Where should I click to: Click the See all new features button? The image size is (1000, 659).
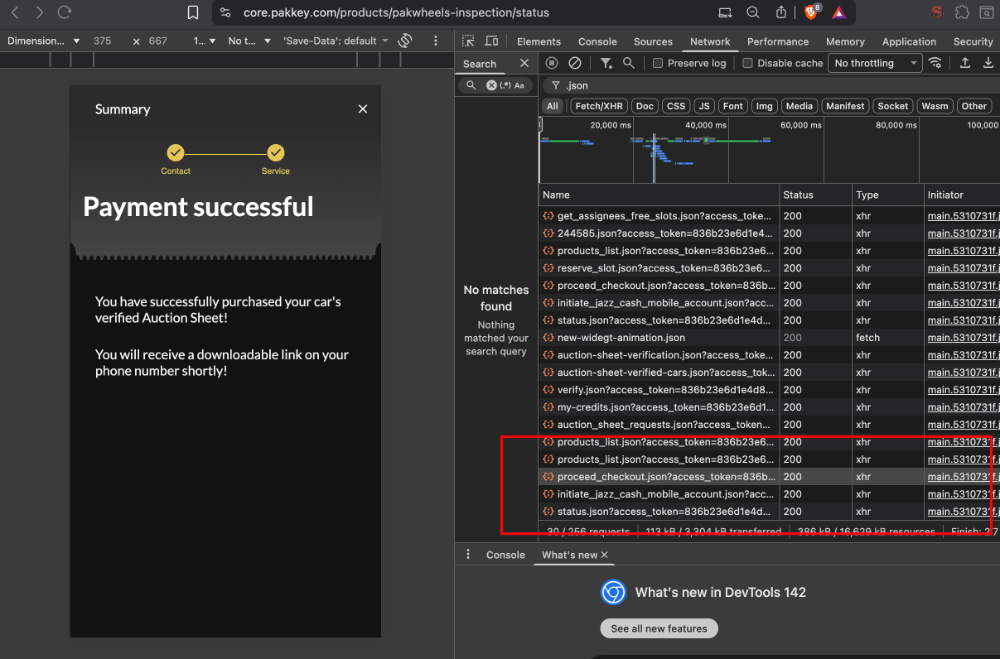(658, 629)
